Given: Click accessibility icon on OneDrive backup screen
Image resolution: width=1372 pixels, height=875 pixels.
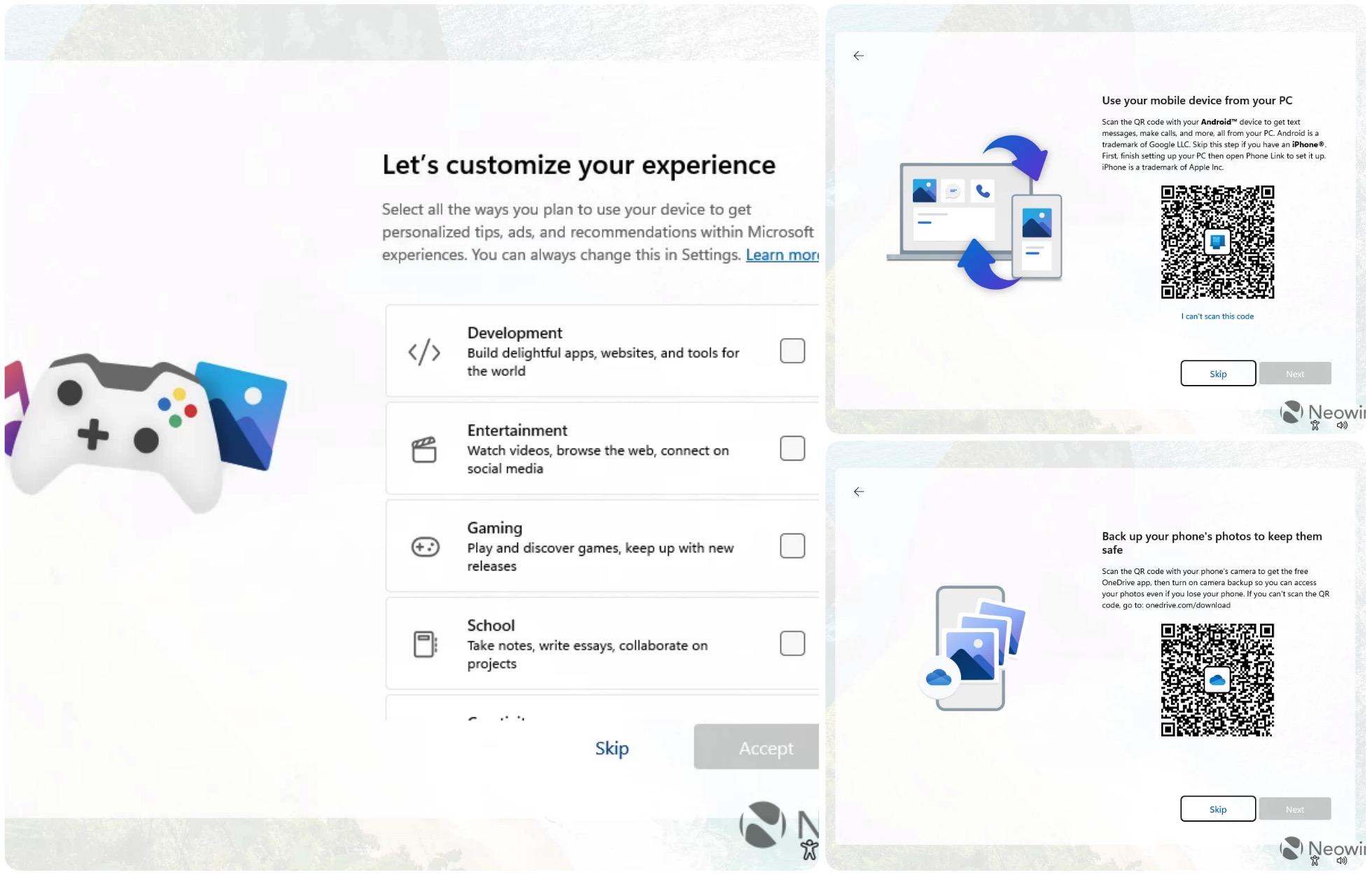Looking at the screenshot, I should [1315, 862].
